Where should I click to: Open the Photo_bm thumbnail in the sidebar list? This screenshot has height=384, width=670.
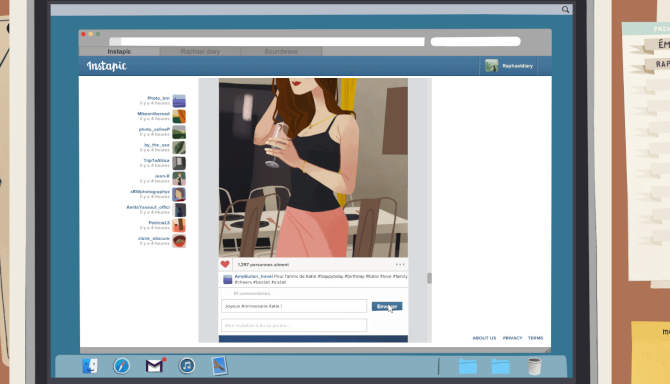(179, 101)
